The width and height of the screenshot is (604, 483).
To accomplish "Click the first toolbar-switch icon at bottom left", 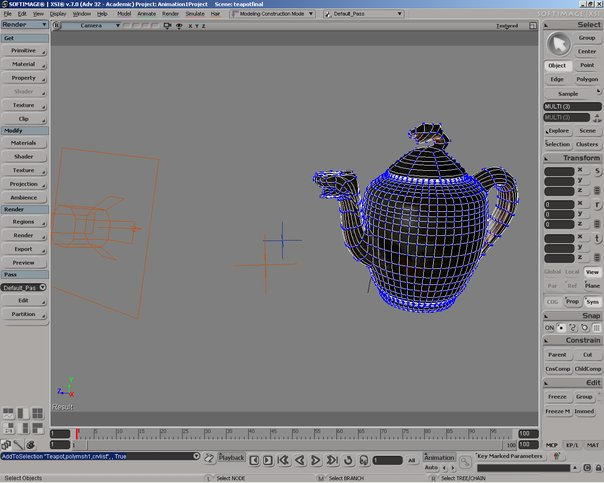I will point(6,445).
